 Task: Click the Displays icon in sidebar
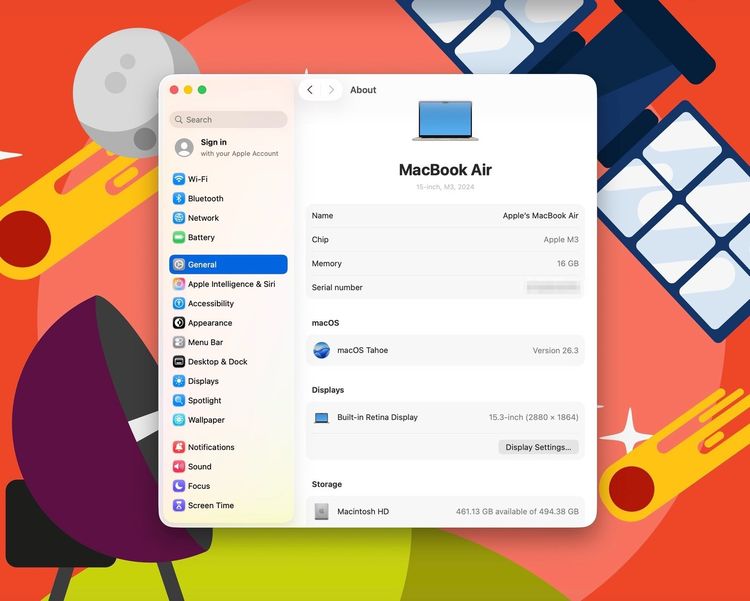[x=179, y=381]
